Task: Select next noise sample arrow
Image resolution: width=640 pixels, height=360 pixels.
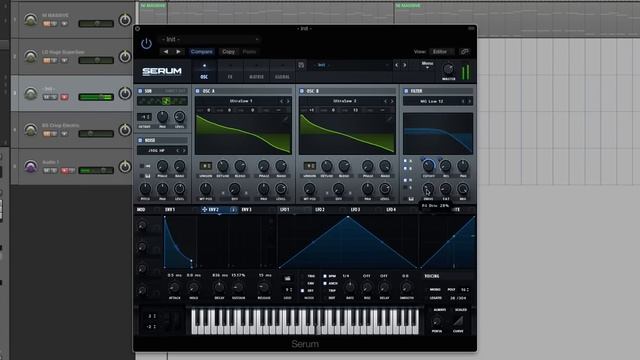Action: coord(184,151)
